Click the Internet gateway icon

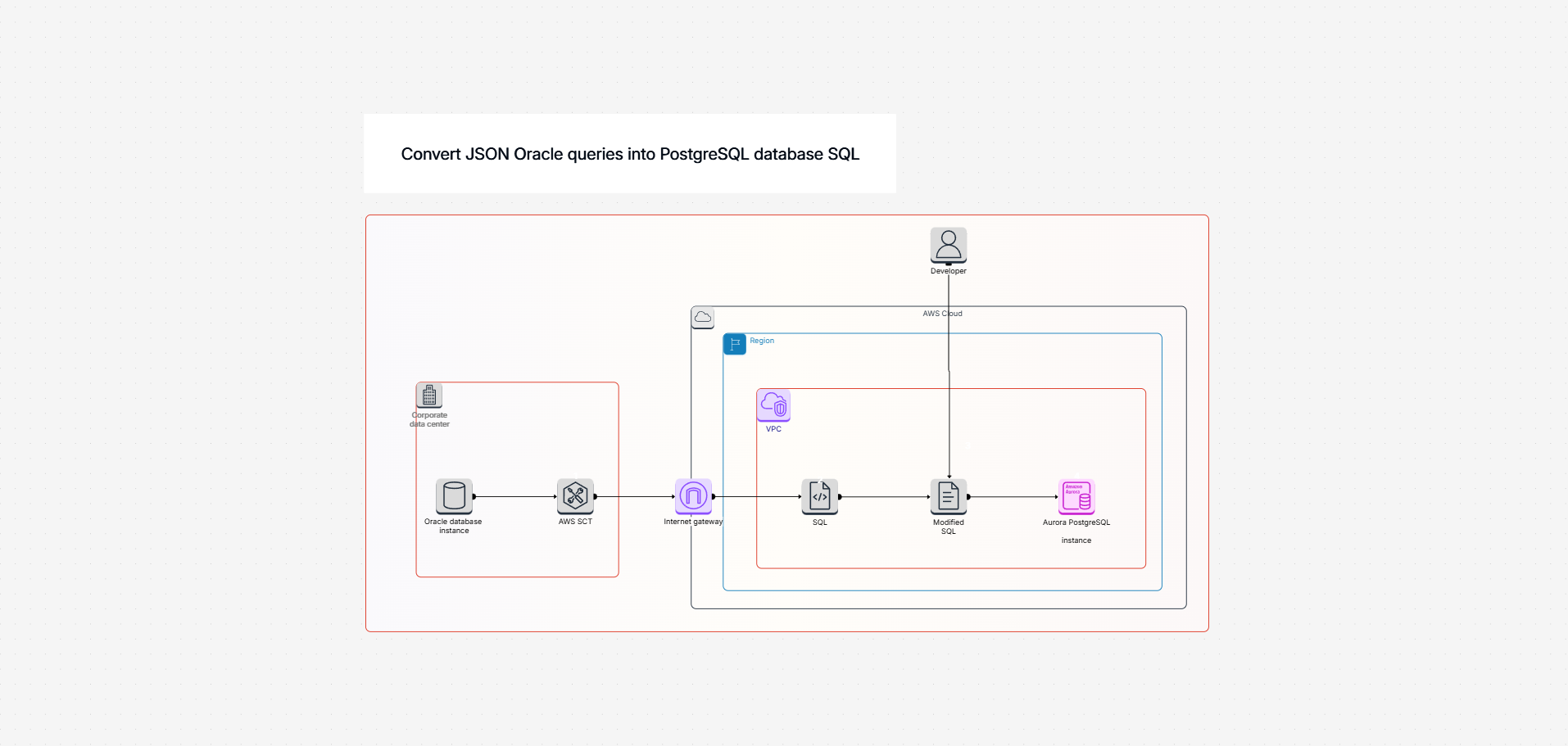pyautogui.click(x=693, y=496)
